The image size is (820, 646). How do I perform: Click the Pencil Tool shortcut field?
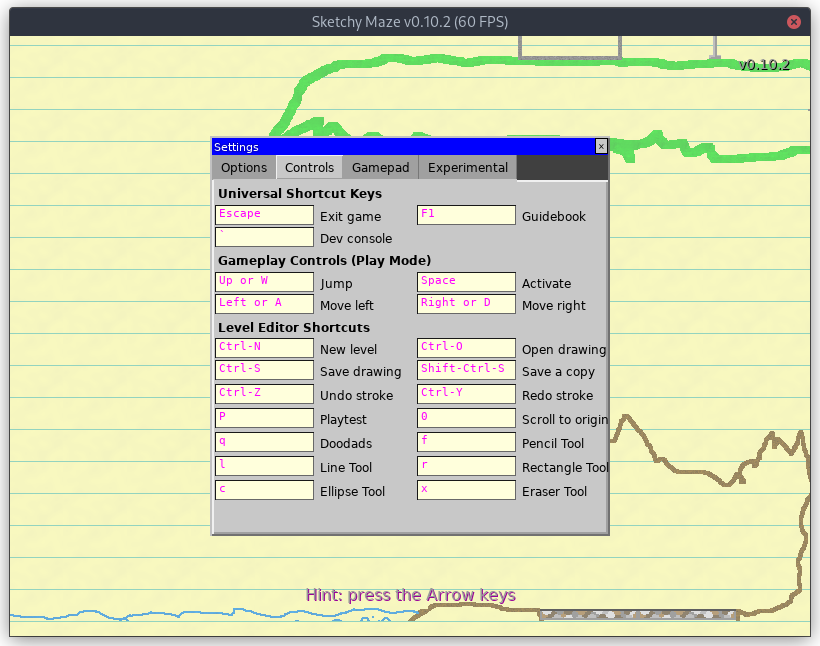point(466,442)
